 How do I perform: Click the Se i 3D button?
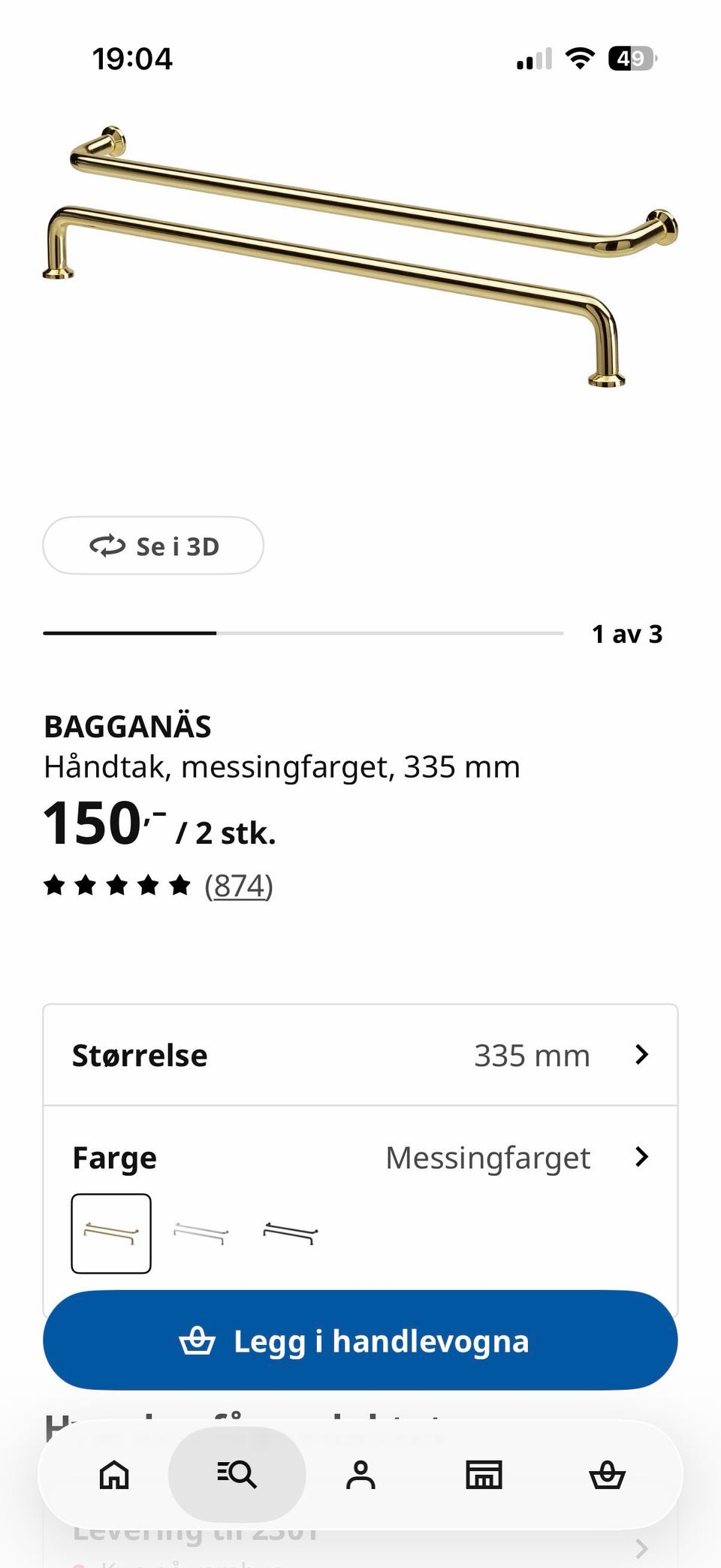[153, 545]
